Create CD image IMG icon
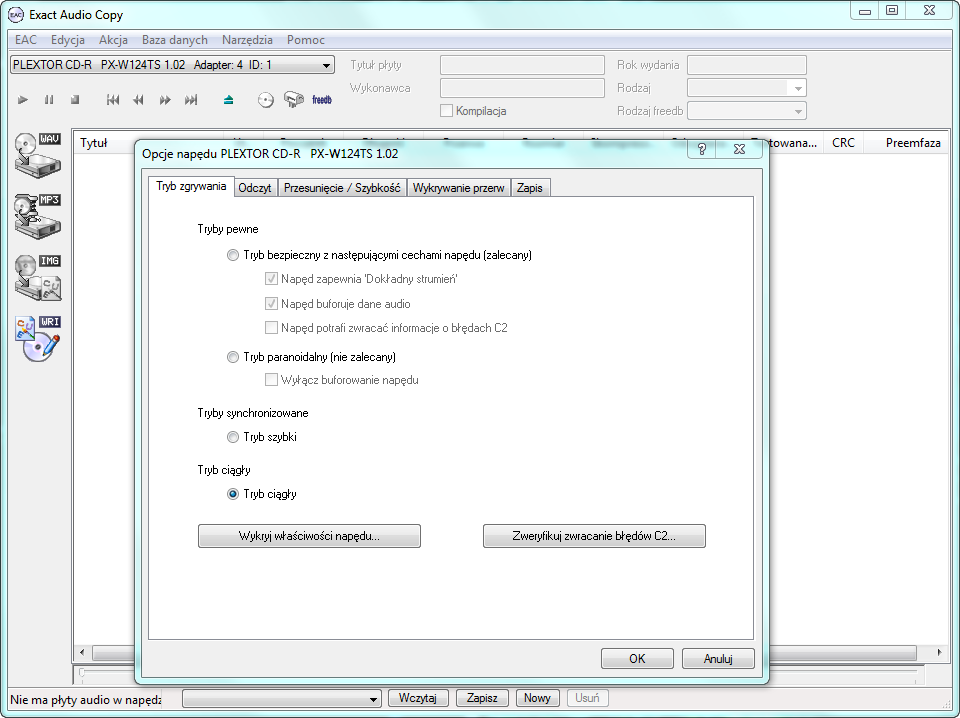Viewport: 960px width, 718px height. point(38,277)
